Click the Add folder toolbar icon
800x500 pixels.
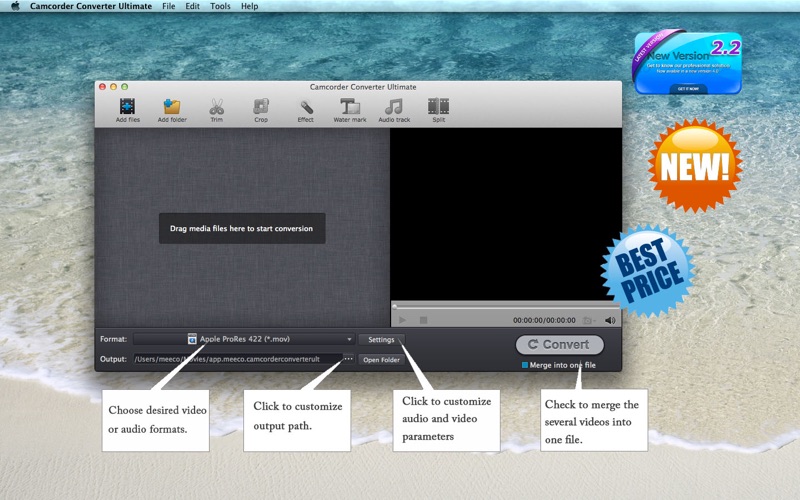tap(172, 110)
